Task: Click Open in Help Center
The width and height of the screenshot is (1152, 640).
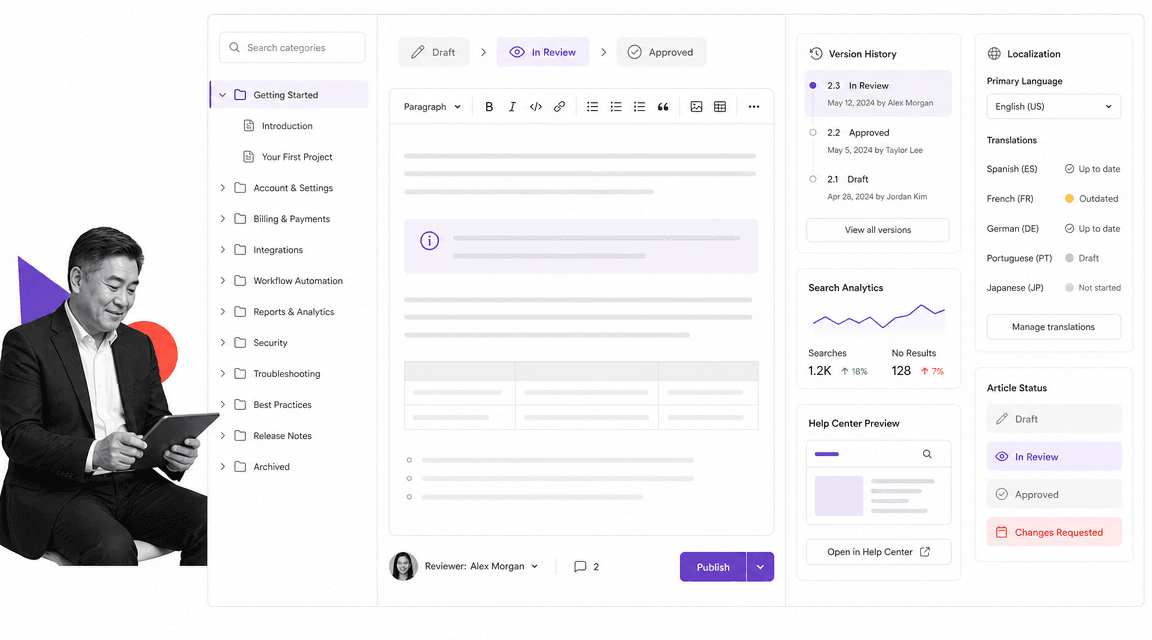Action: [879, 552]
